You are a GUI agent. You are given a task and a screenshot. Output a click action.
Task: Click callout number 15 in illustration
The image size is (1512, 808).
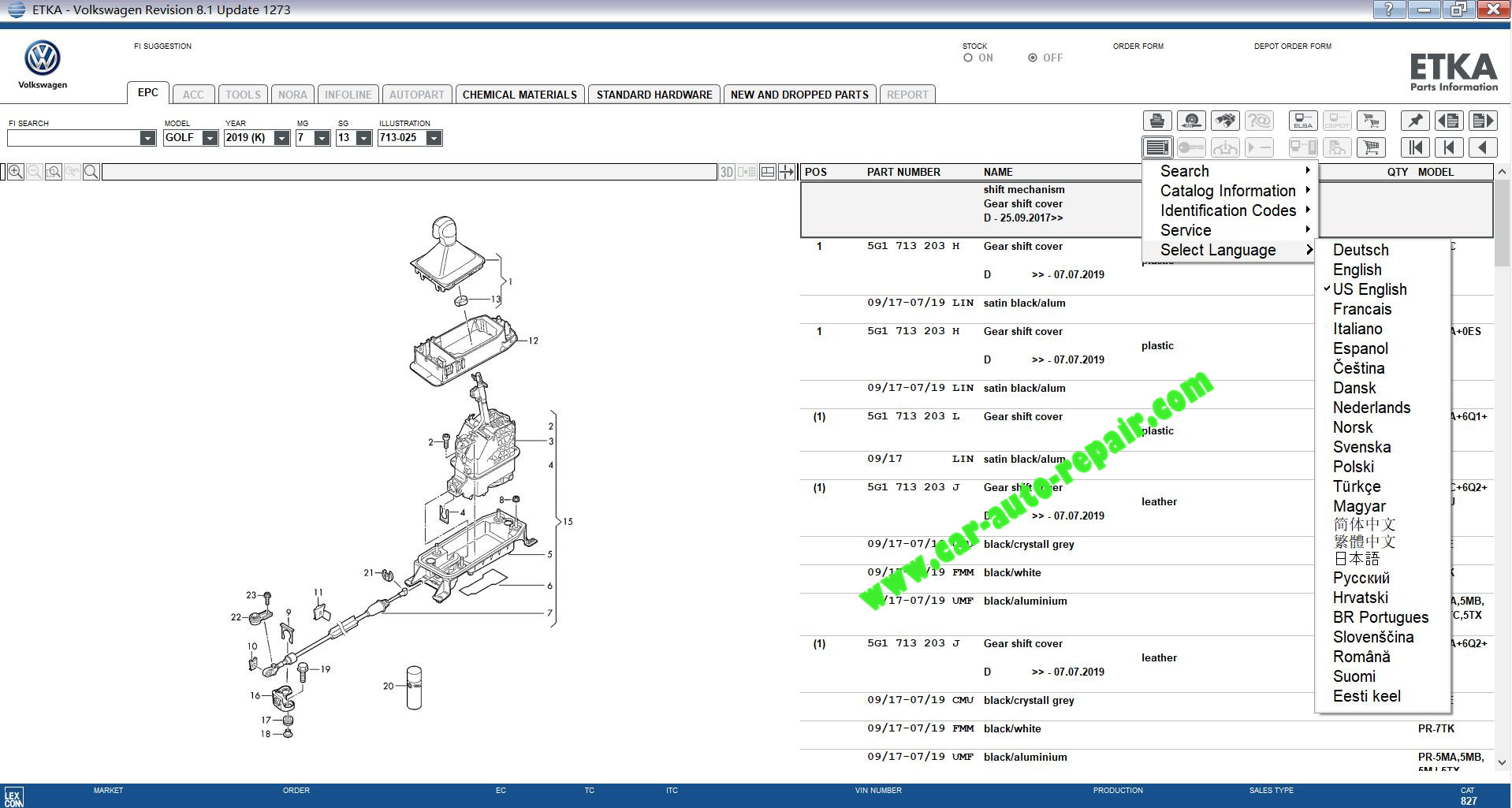click(x=568, y=521)
